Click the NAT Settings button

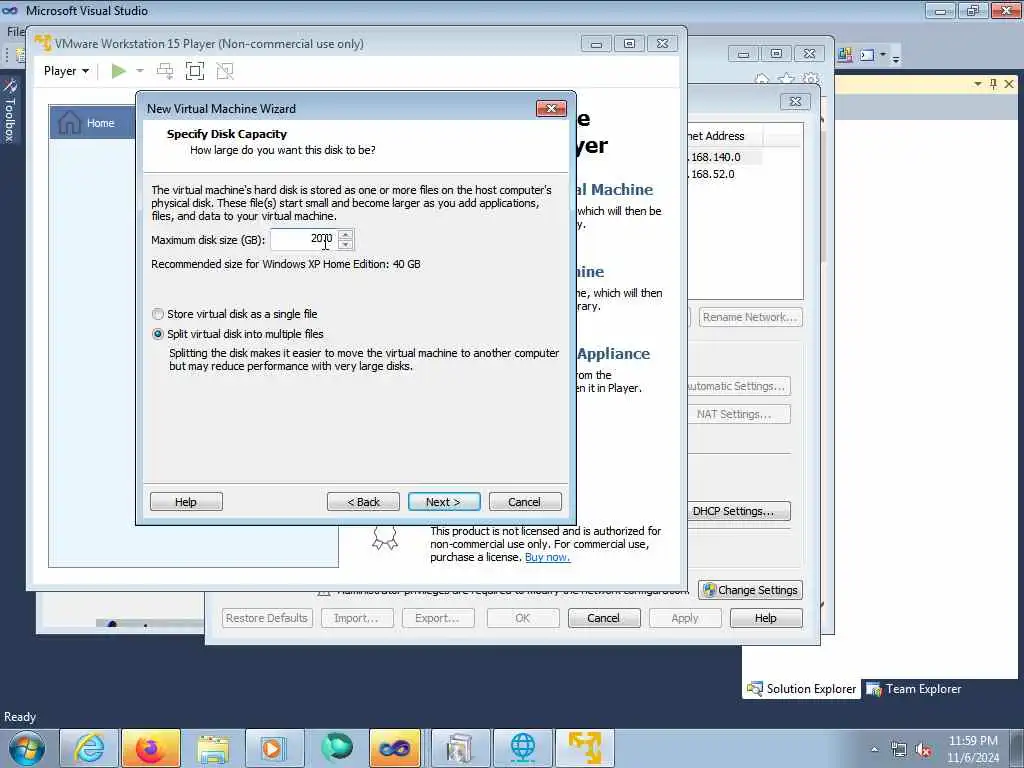click(x=739, y=414)
